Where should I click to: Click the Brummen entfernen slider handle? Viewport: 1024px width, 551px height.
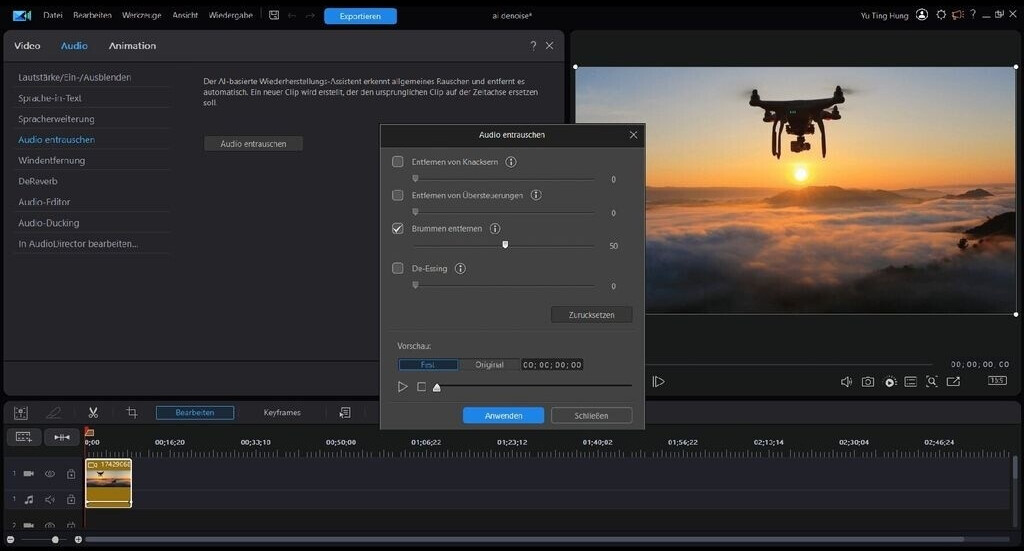pos(505,244)
